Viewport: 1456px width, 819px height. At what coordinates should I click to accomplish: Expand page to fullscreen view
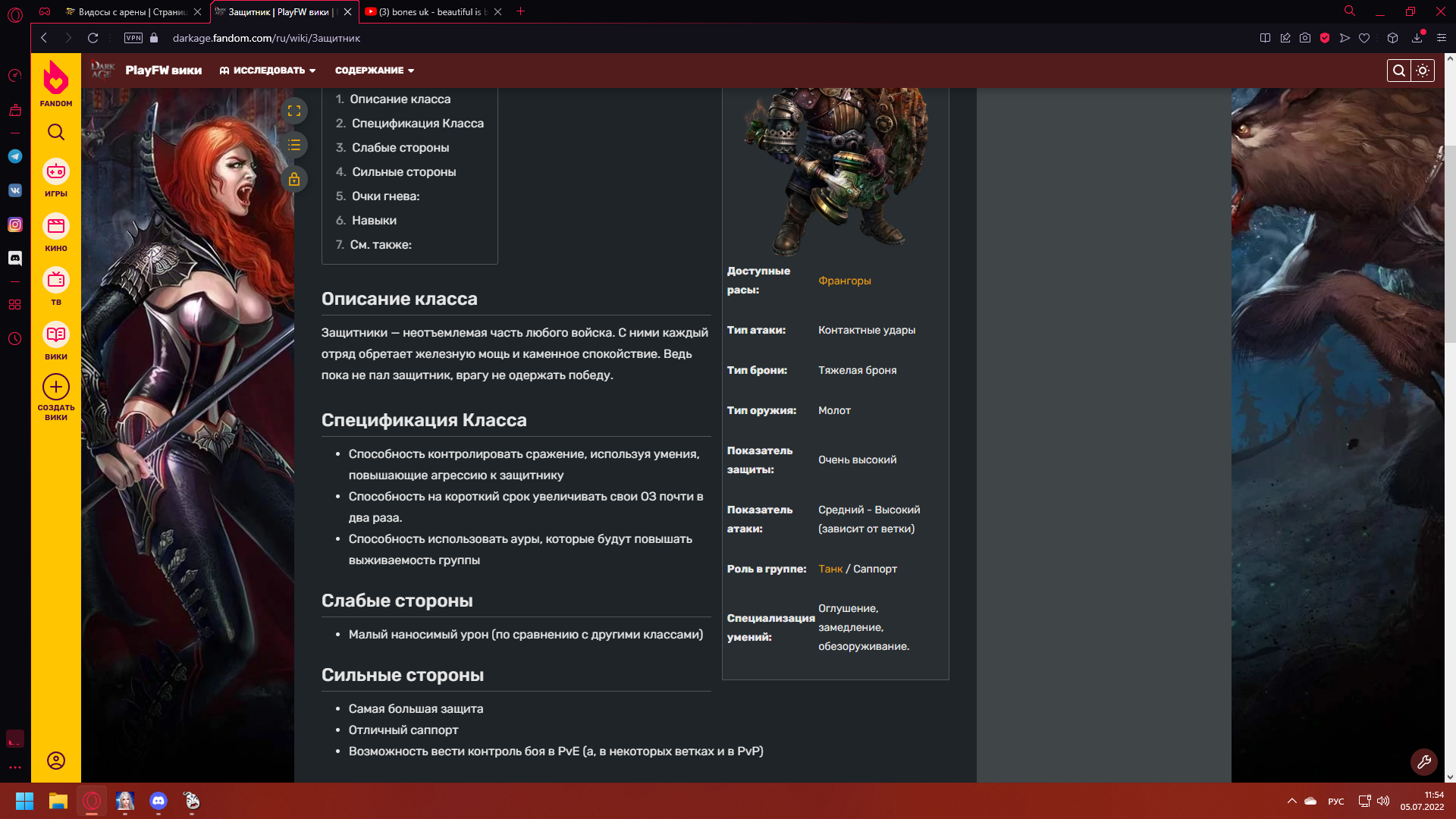click(x=294, y=111)
